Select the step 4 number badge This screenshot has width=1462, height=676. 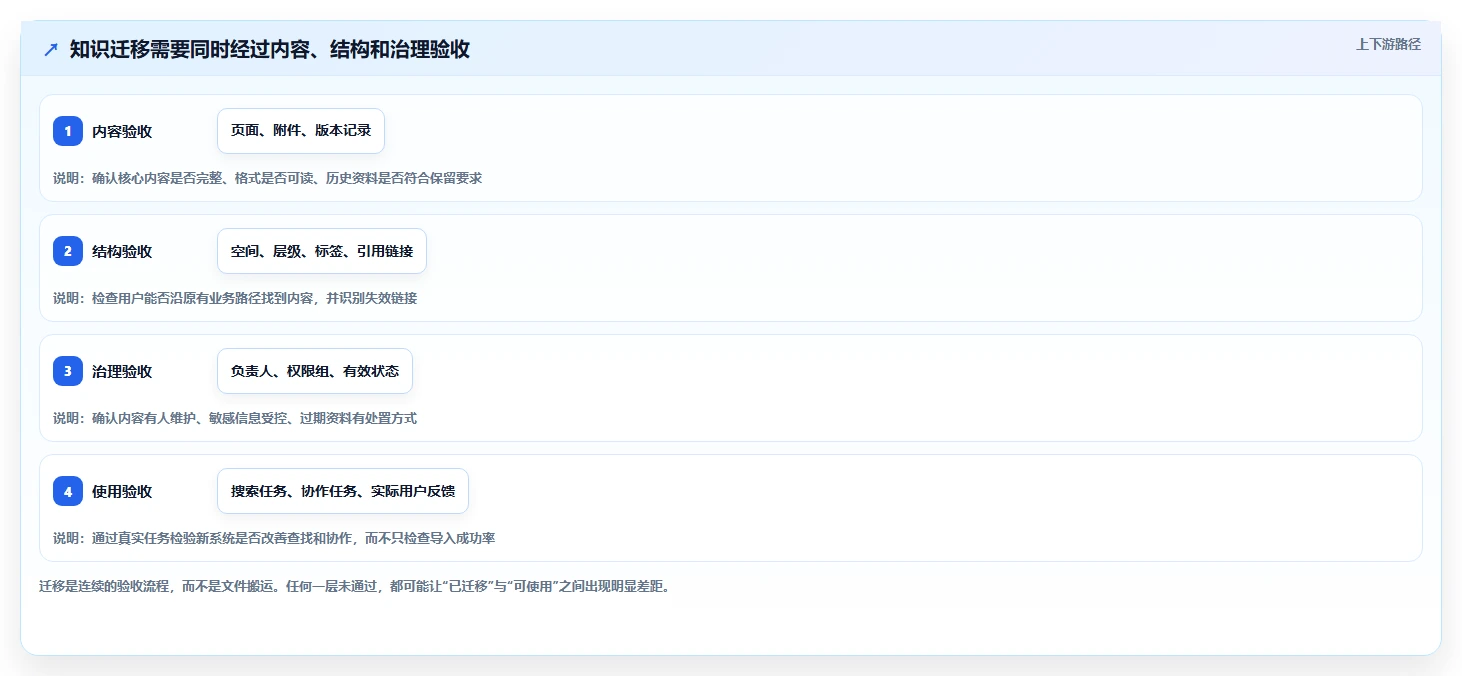pos(68,491)
